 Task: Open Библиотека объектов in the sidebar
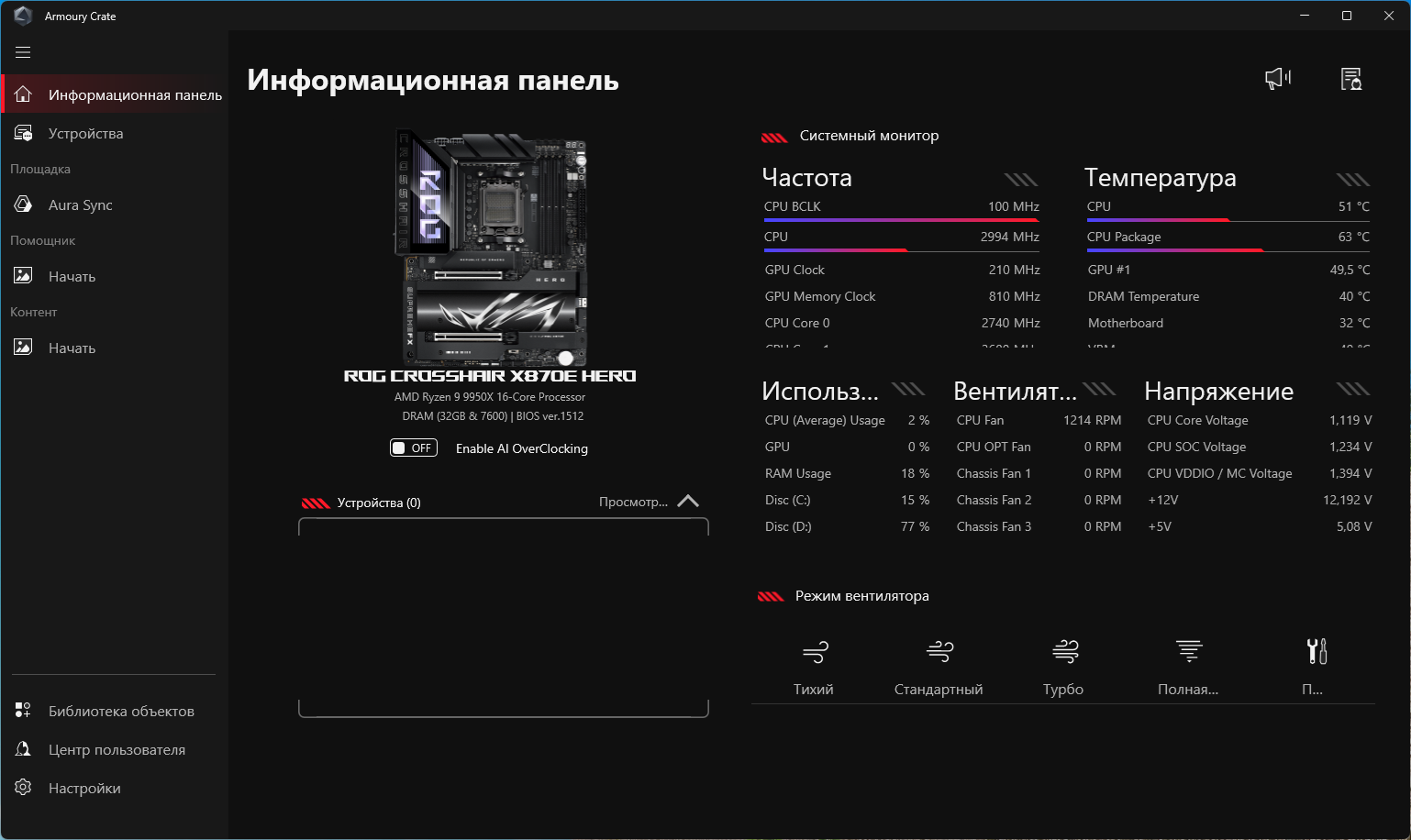pyautogui.click(x=114, y=711)
